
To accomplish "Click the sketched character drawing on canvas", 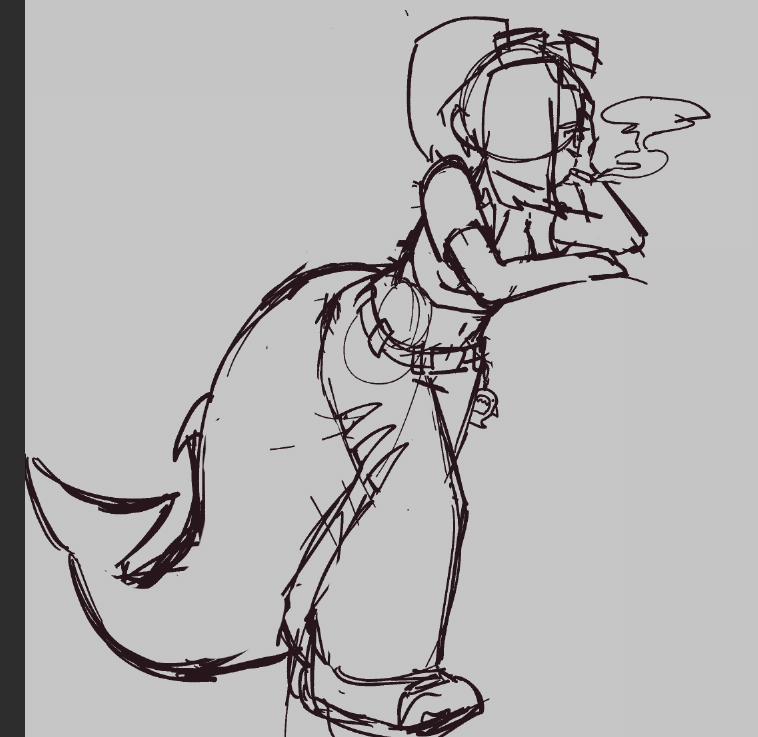I will [367, 377].
